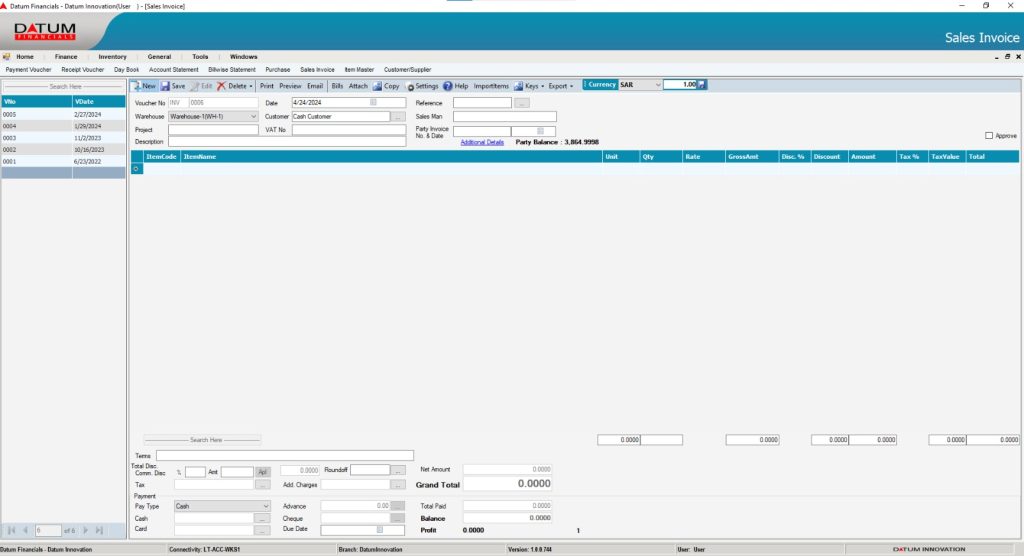Click the Roundoff lookup button
The height and width of the screenshot is (556, 1024).
pyautogui.click(x=398, y=470)
